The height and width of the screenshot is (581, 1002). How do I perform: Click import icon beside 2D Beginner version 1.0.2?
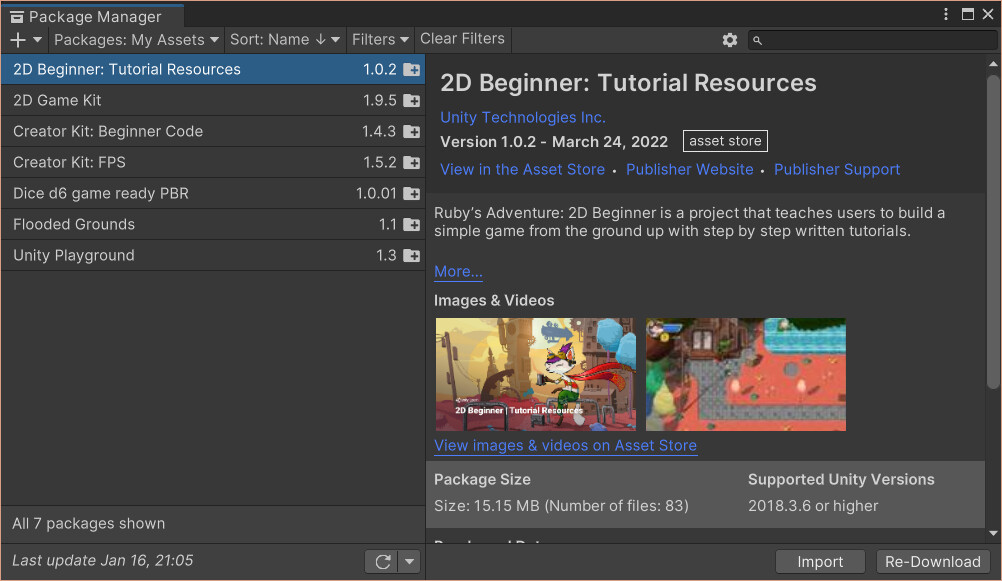(412, 70)
